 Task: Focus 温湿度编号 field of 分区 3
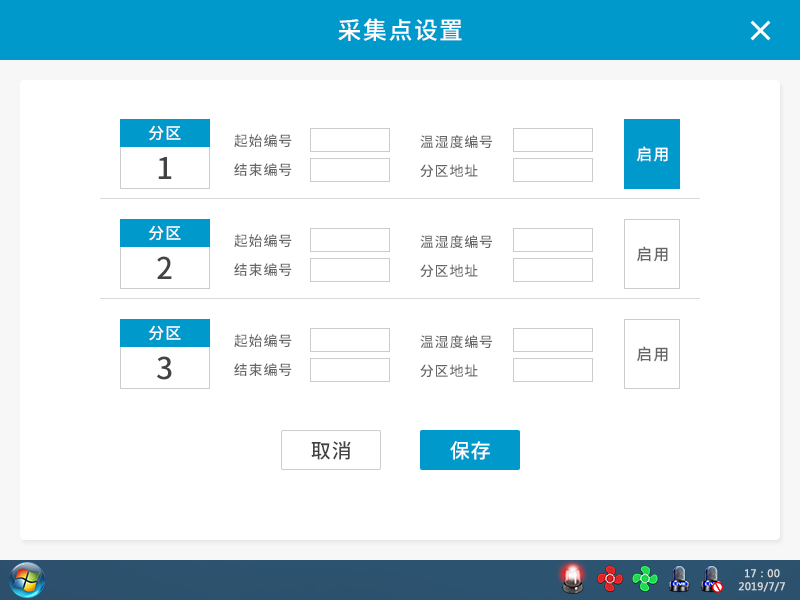553,340
